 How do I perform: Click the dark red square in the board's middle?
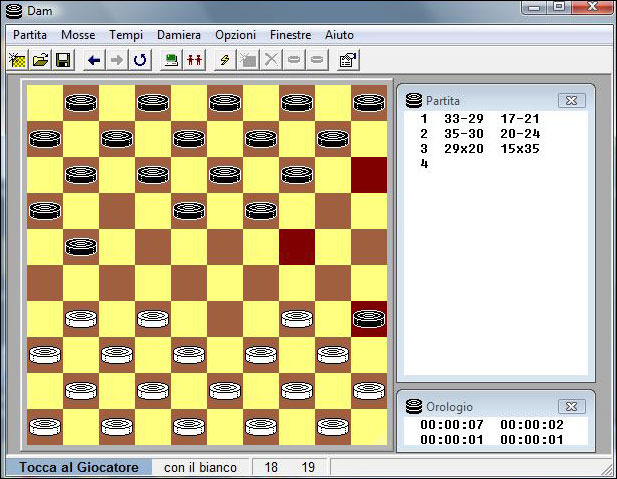tap(297, 247)
